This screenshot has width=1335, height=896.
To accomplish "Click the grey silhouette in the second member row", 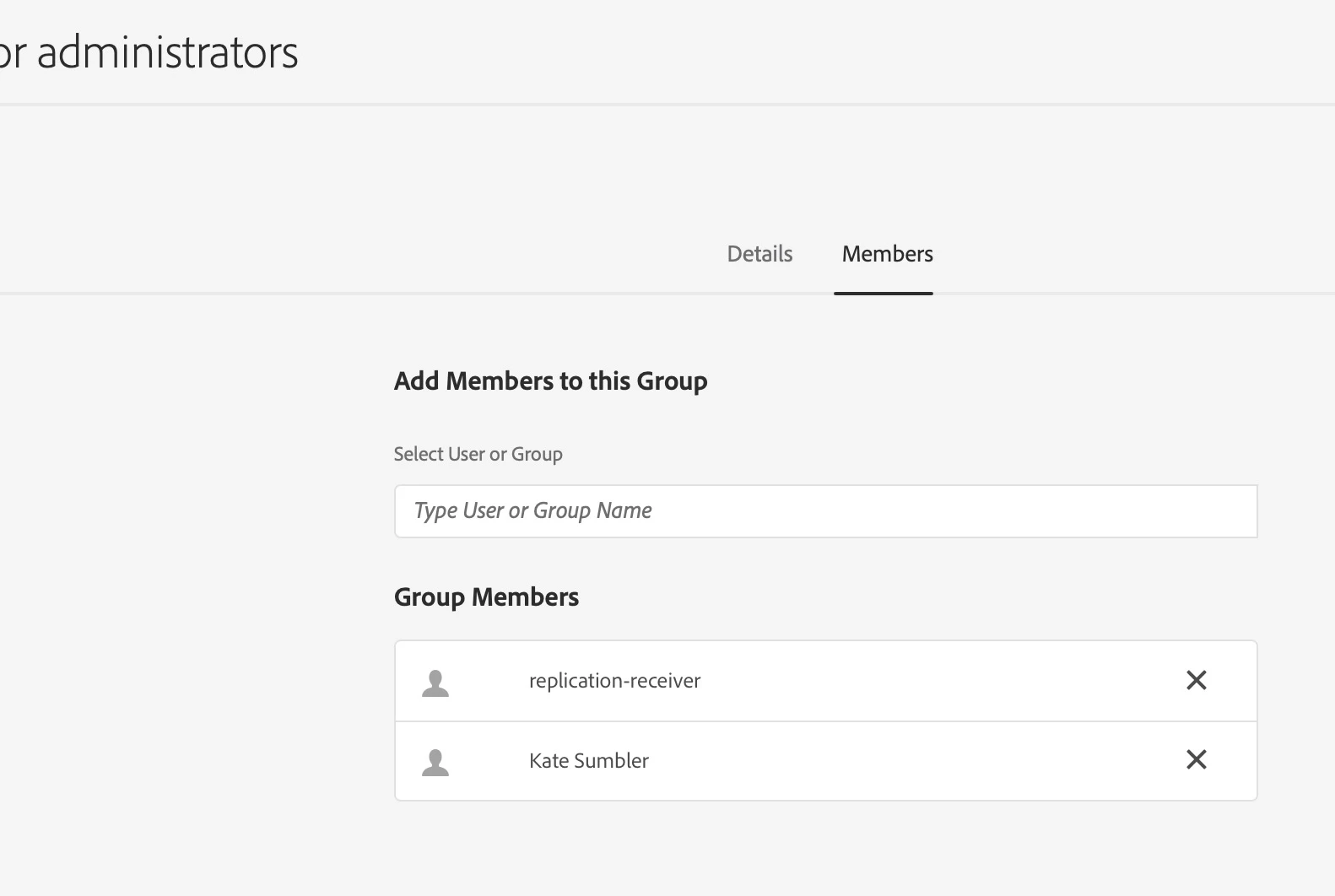I will coord(435,762).
